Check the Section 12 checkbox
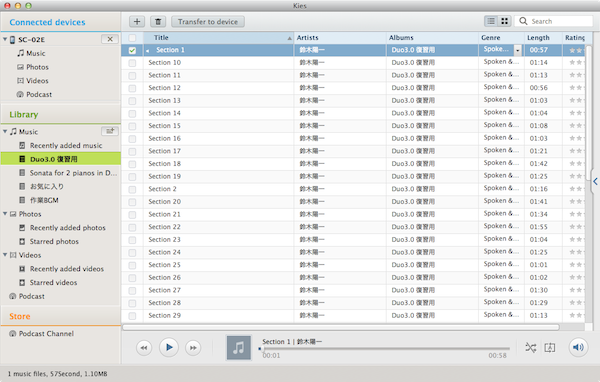Image resolution: width=600 pixels, height=382 pixels. click(x=132, y=88)
